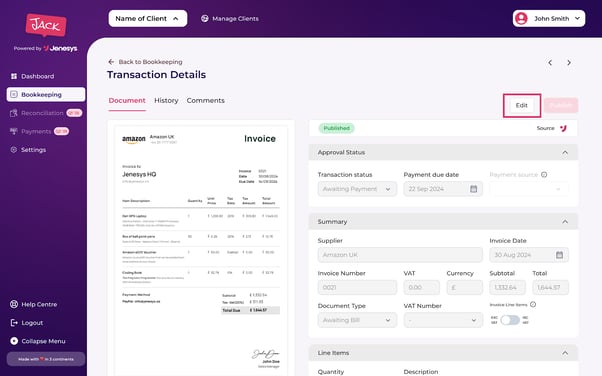Click the Payment due date field
The width and height of the screenshot is (602, 376).
(443, 189)
